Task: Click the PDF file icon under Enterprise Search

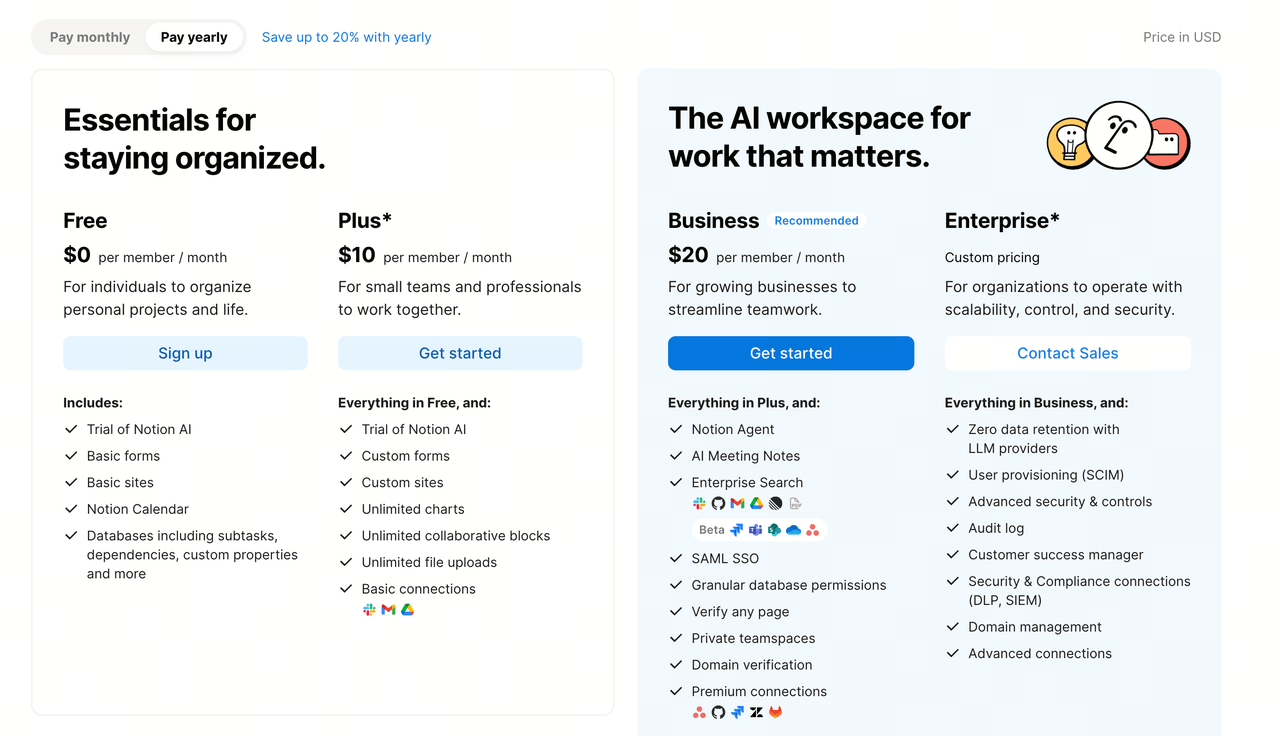Action: [x=795, y=503]
